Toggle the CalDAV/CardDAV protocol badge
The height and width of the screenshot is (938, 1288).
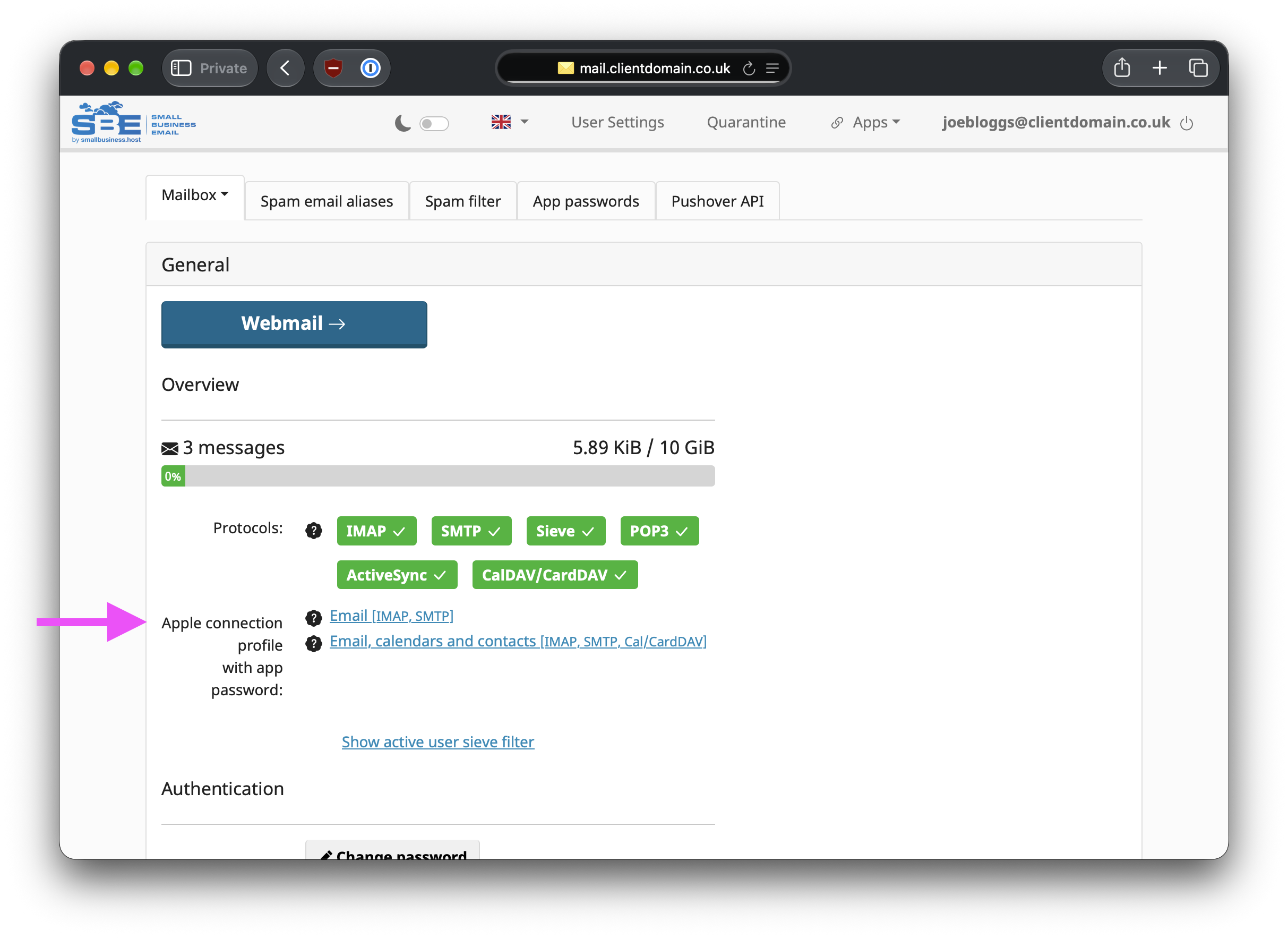[555, 575]
